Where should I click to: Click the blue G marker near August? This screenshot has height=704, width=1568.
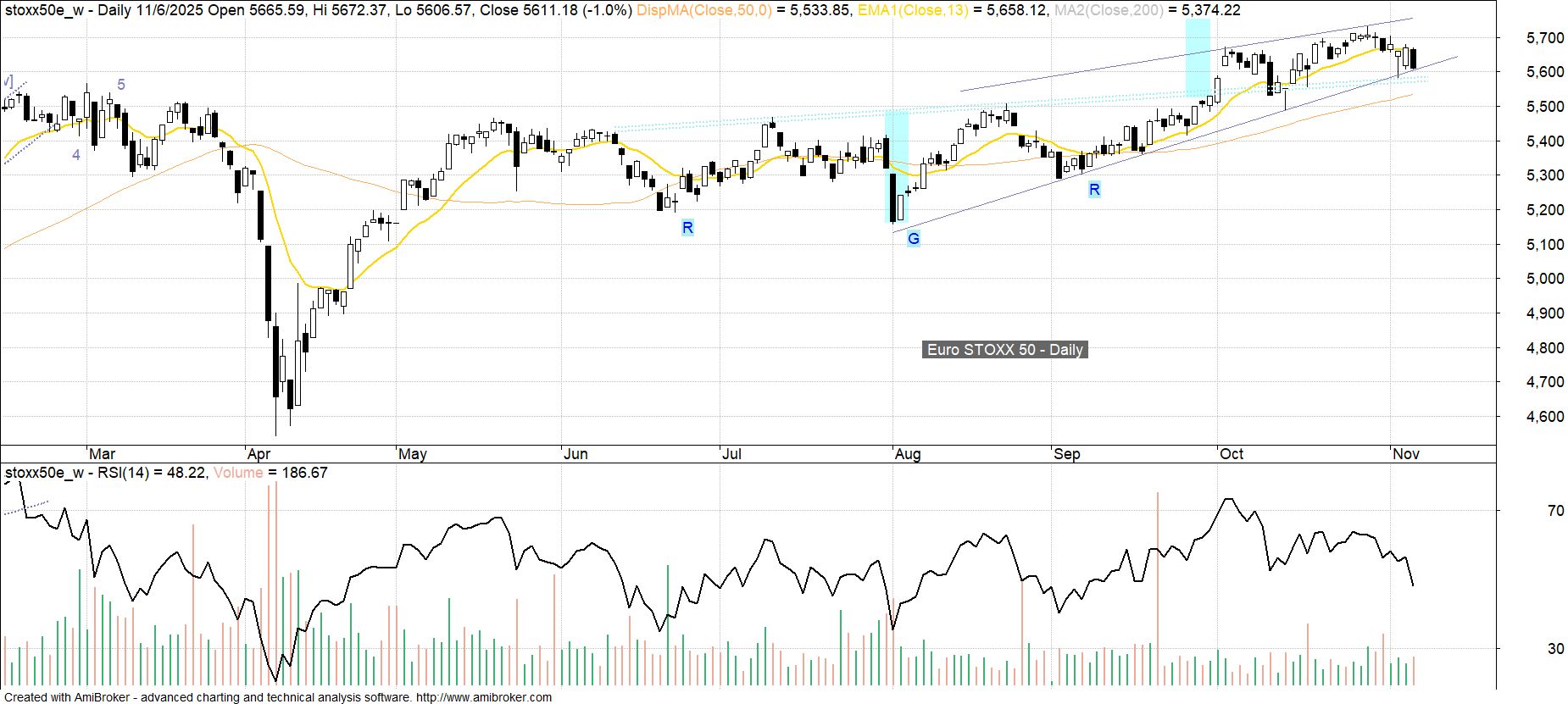(x=913, y=239)
